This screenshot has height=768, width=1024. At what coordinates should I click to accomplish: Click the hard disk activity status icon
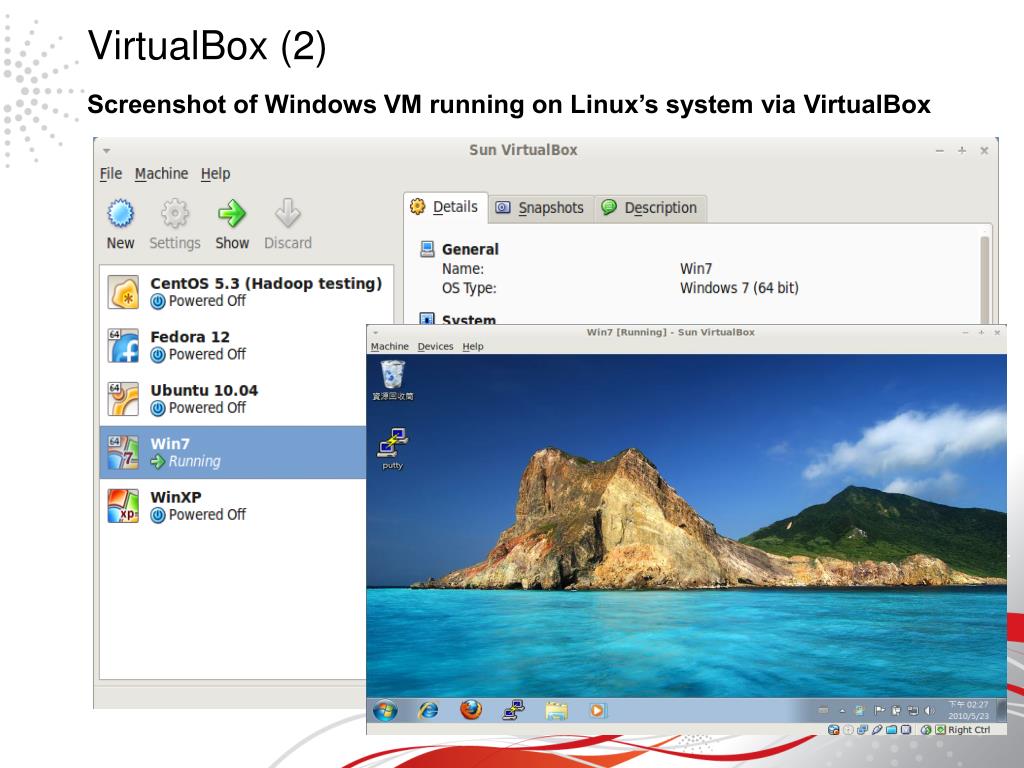point(833,729)
